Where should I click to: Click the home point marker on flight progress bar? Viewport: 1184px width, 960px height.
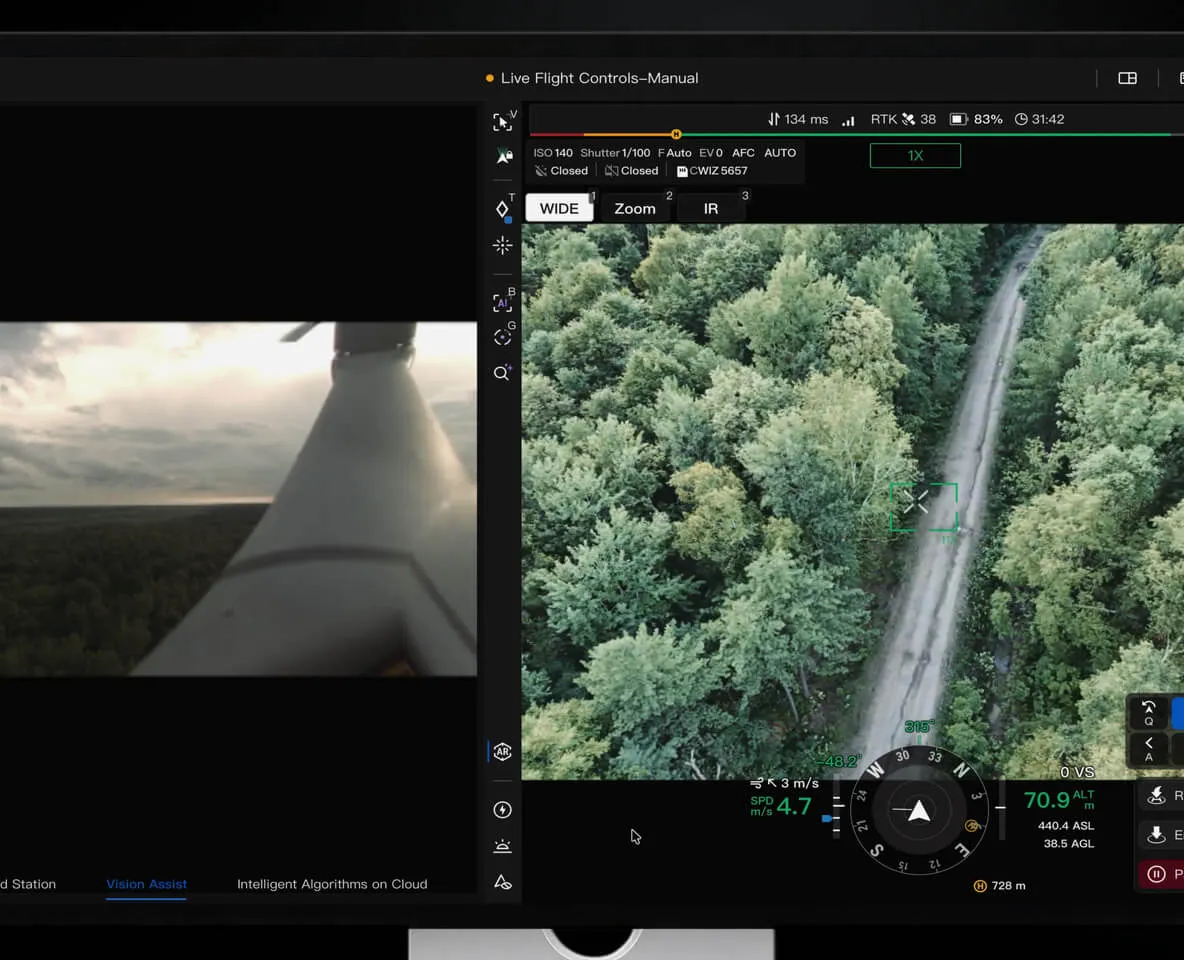coord(676,134)
